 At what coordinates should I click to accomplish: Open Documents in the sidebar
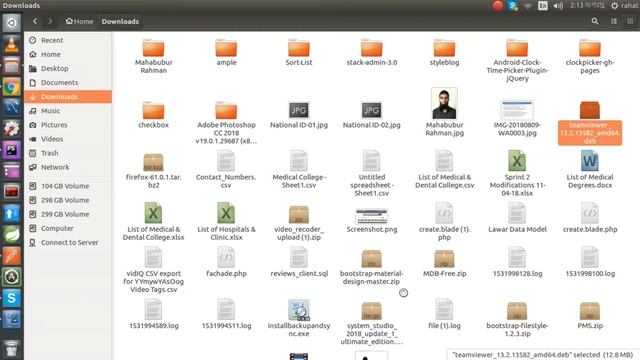click(68, 82)
